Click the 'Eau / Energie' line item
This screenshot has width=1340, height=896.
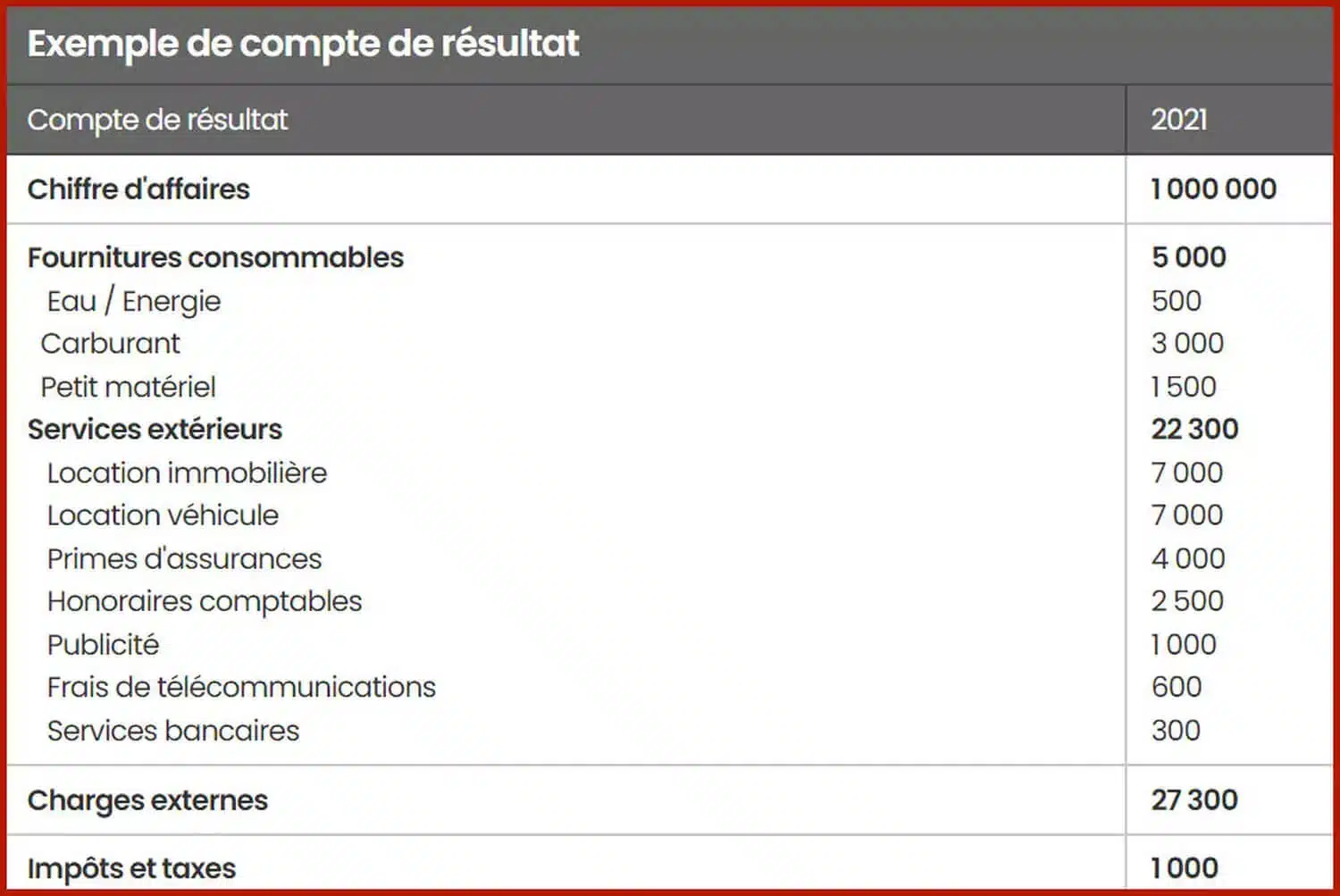point(134,301)
